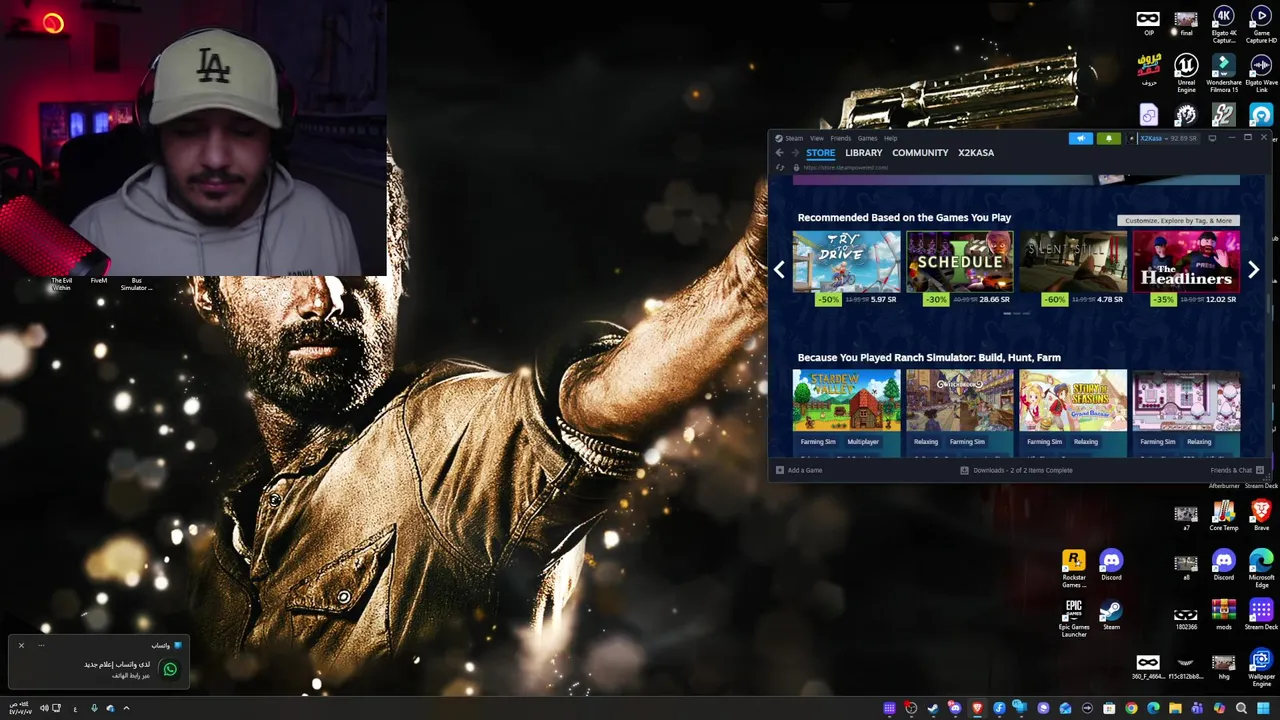Open the Silent Still game card
Image resolution: width=1280 pixels, height=720 pixels.
point(1073,268)
